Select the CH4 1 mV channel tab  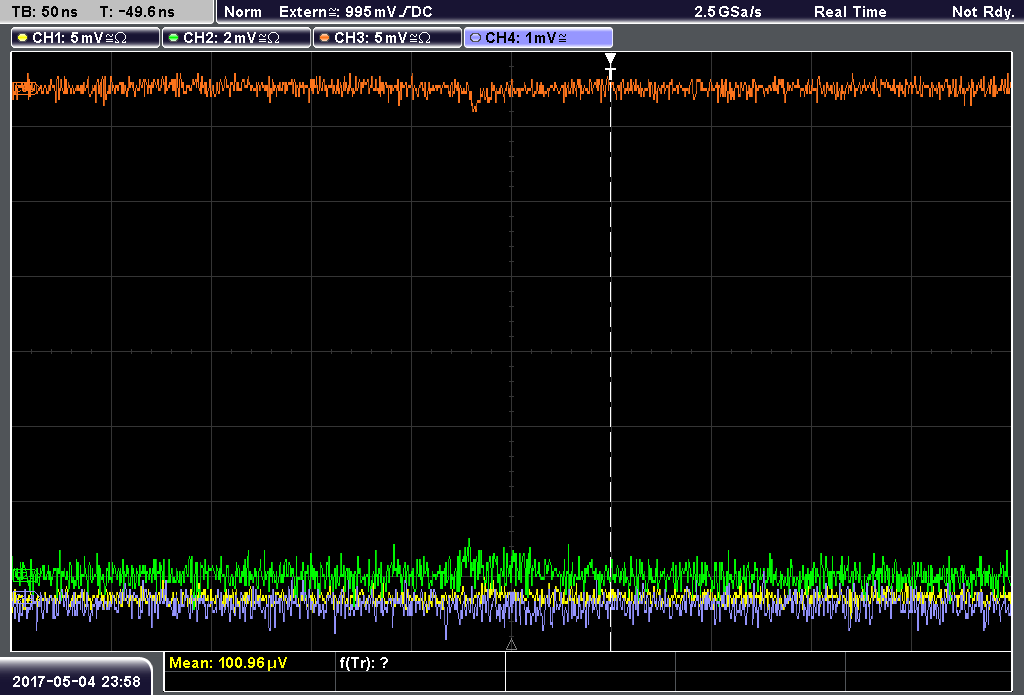click(x=538, y=38)
